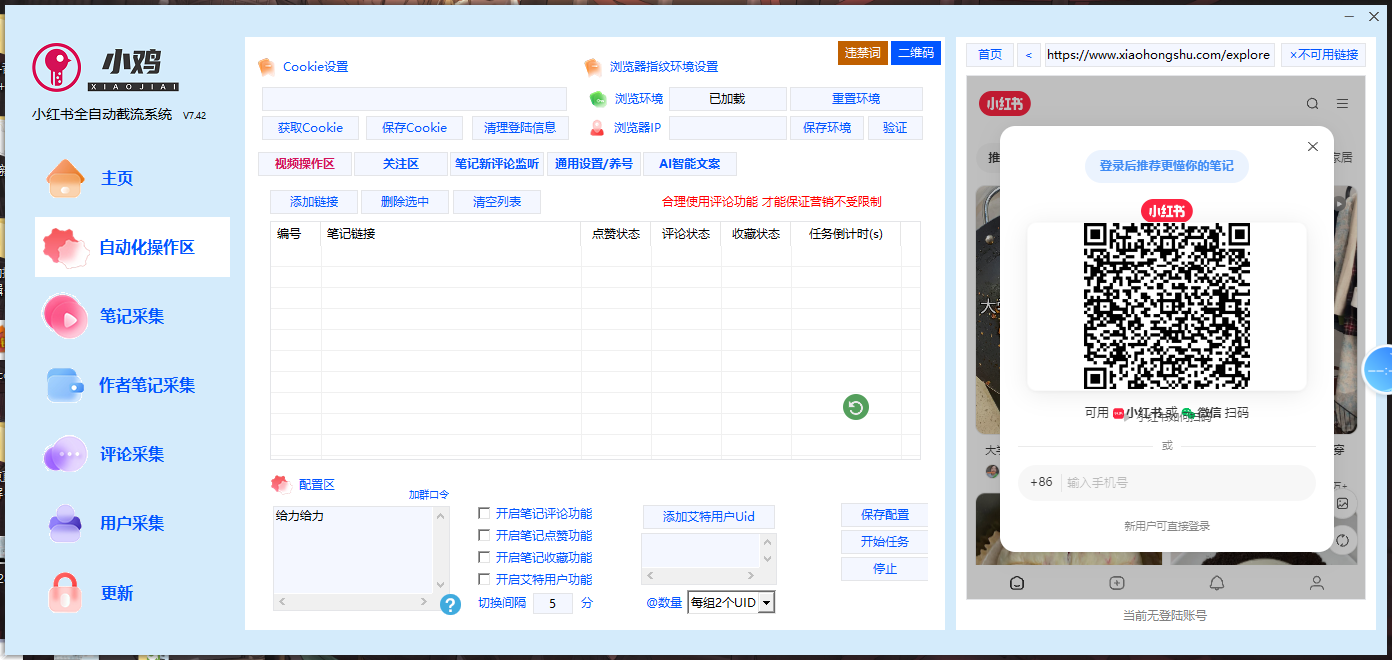Image resolution: width=1392 pixels, height=660 pixels.
Task: Check the 开启笔记收藏功能 option
Action: pyautogui.click(x=485, y=558)
